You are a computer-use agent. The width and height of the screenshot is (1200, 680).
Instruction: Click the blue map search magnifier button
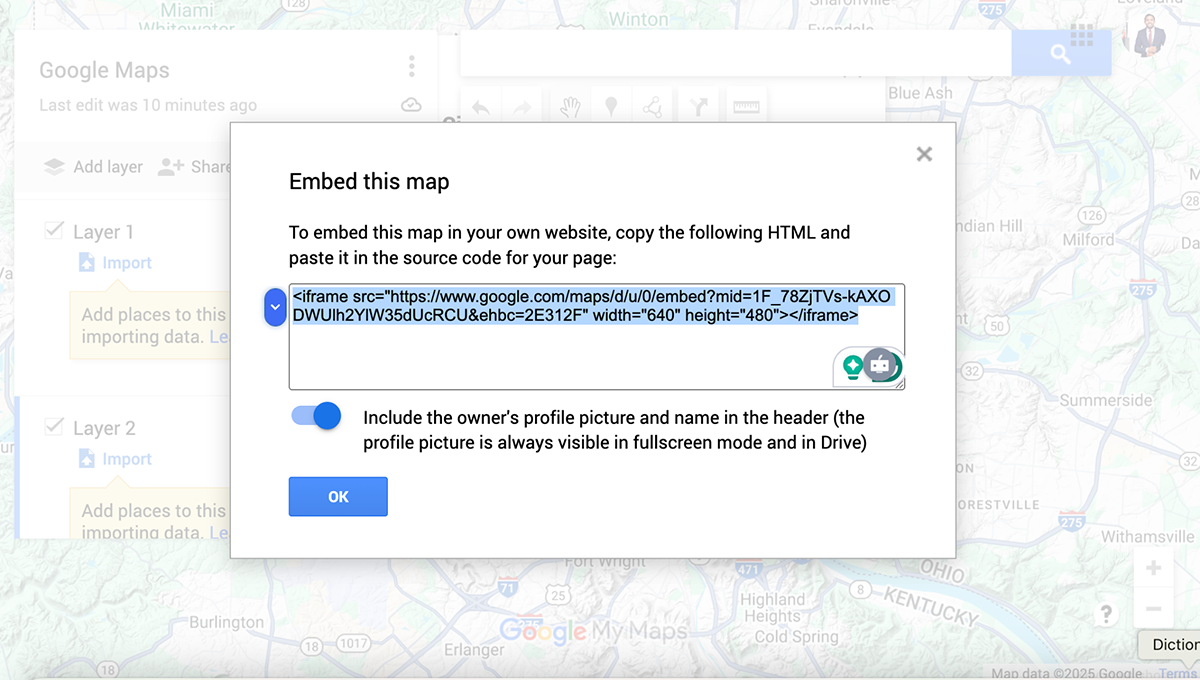coord(1060,54)
